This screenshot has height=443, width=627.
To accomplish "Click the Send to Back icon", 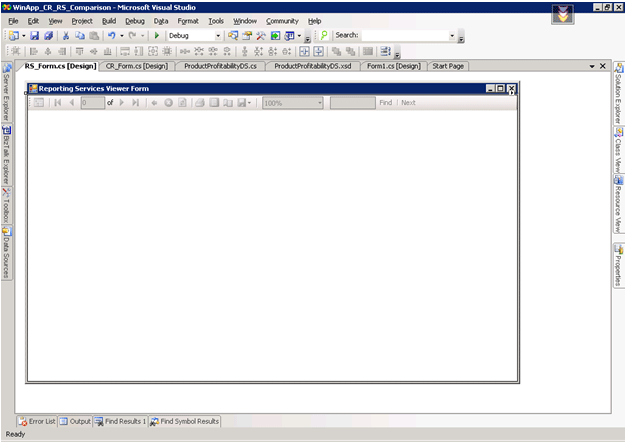I will (350, 51).
